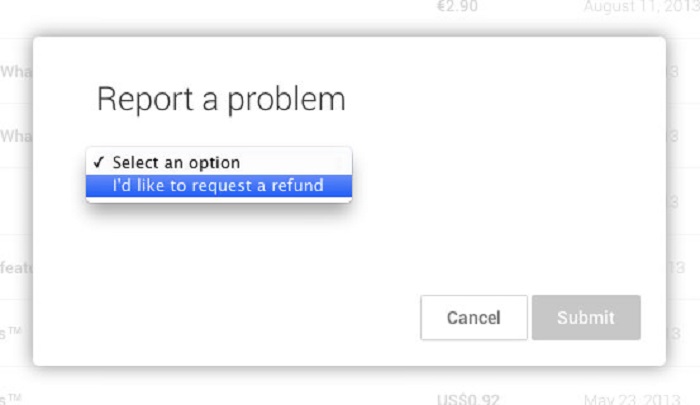The width and height of the screenshot is (700, 405).
Task: Click the truncated date beside first Wha row
Action: click(673, 71)
